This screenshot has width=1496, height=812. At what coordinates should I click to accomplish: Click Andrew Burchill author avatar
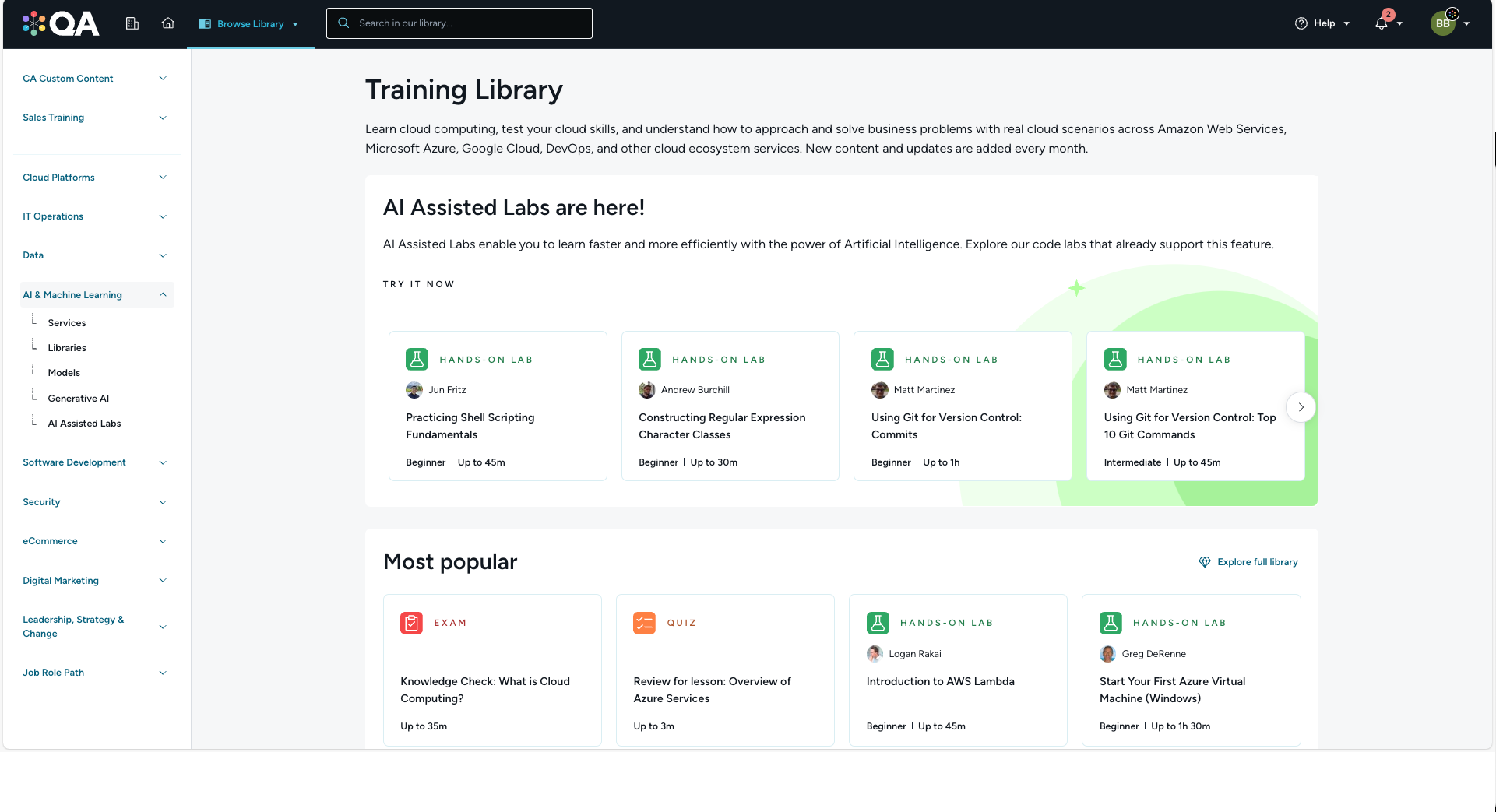(x=647, y=390)
